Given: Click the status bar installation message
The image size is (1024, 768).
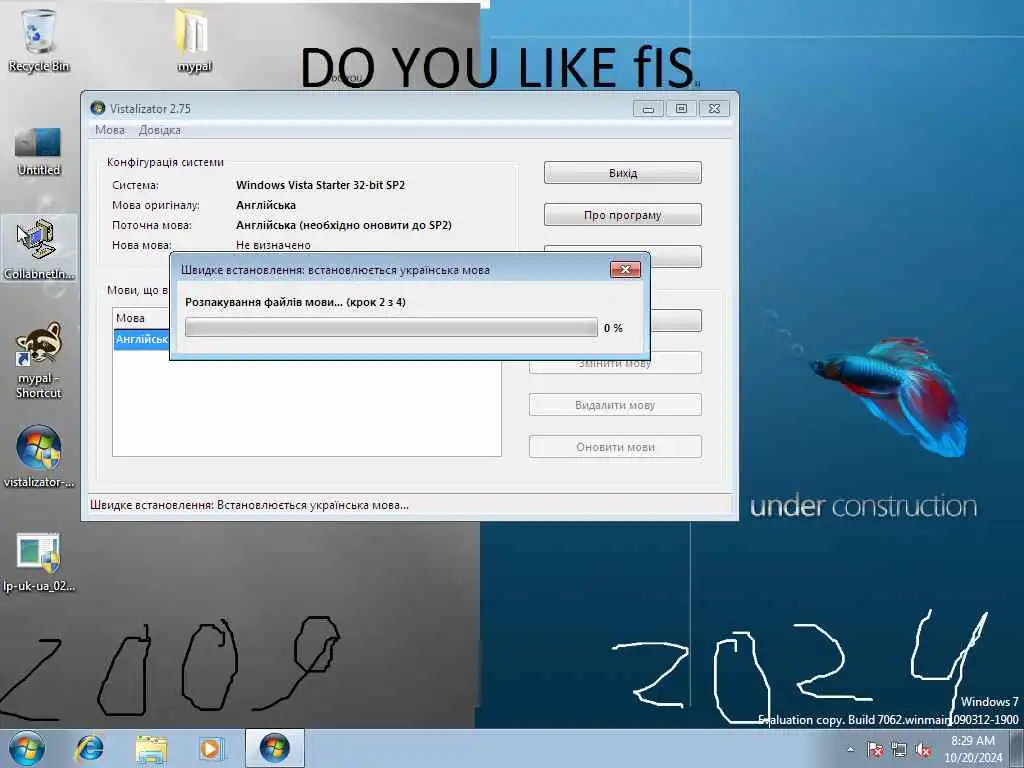Looking at the screenshot, I should point(249,505).
